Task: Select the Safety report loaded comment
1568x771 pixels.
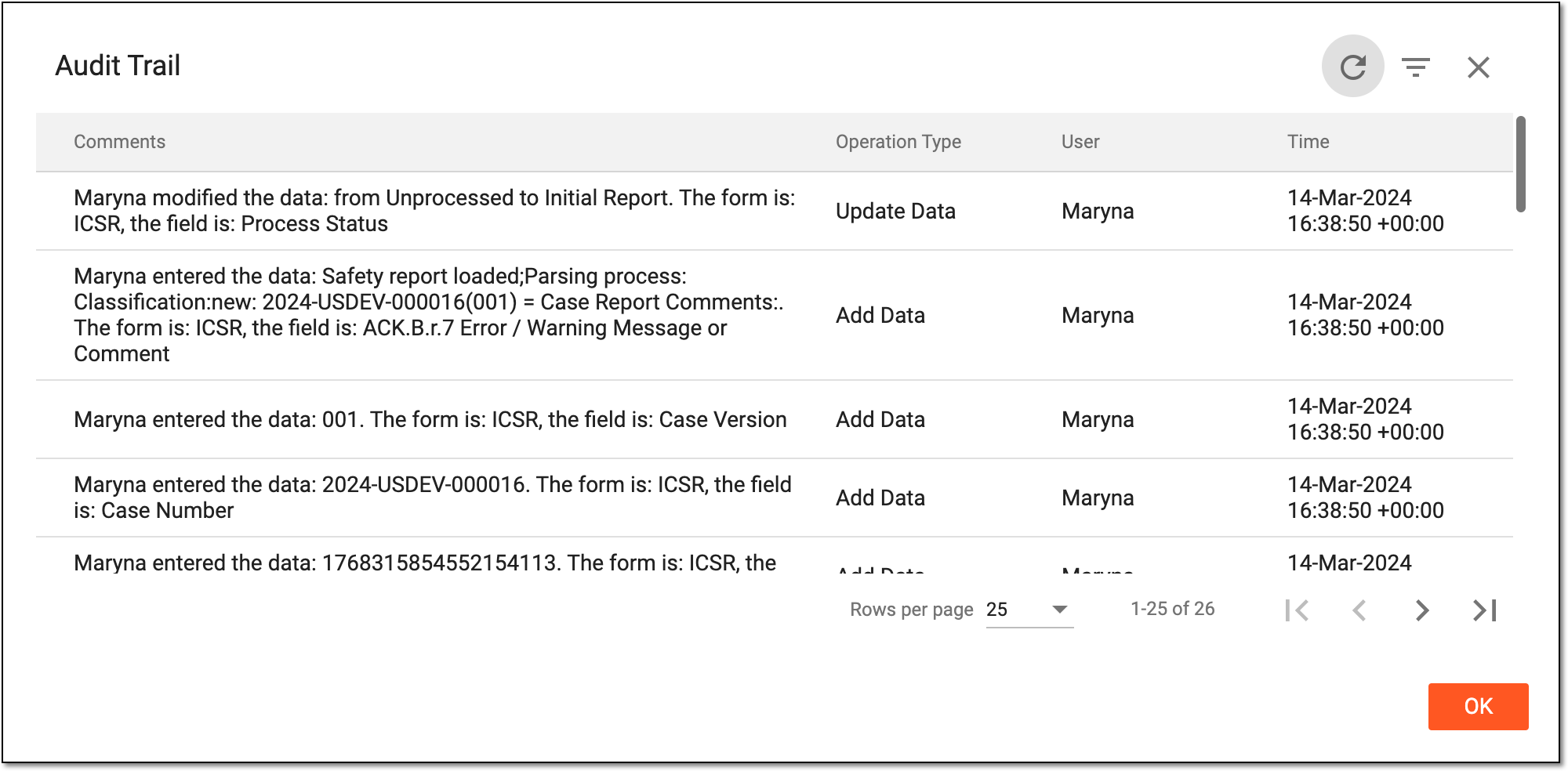Action: (428, 315)
